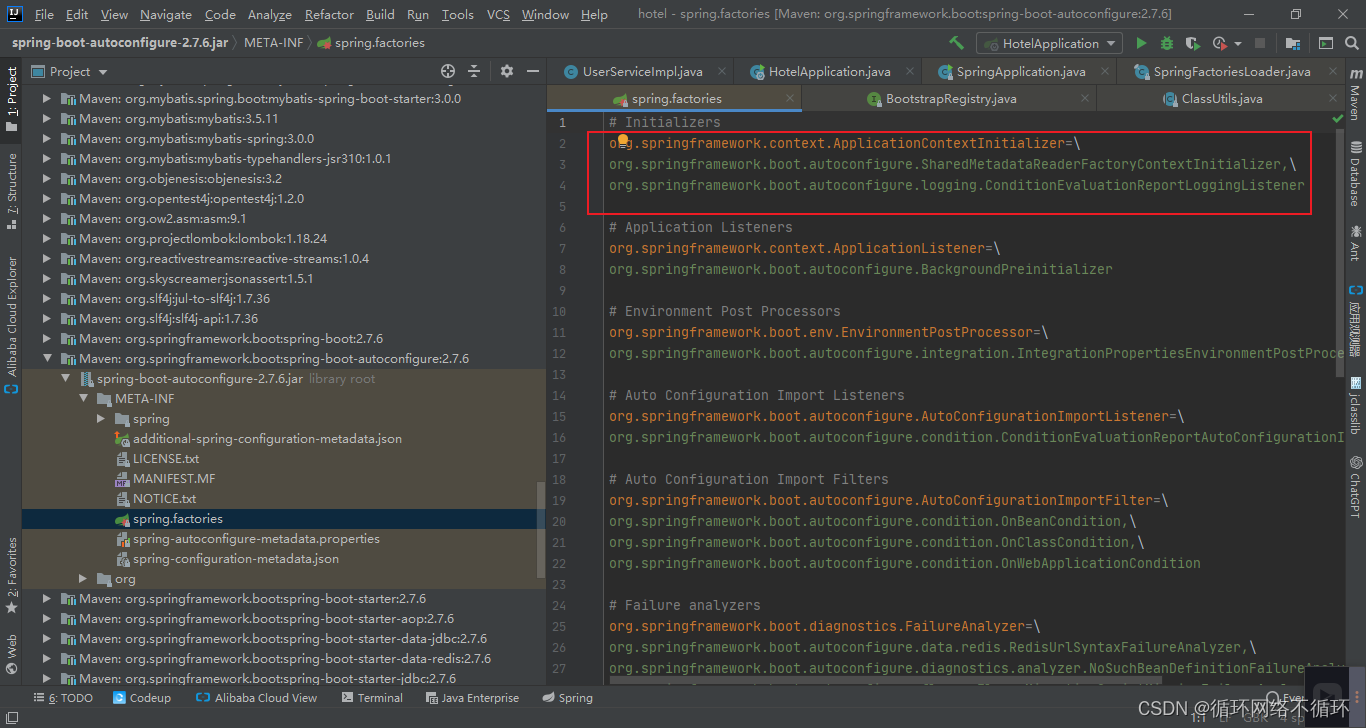Expand the org folder under META-INF

coord(82,578)
